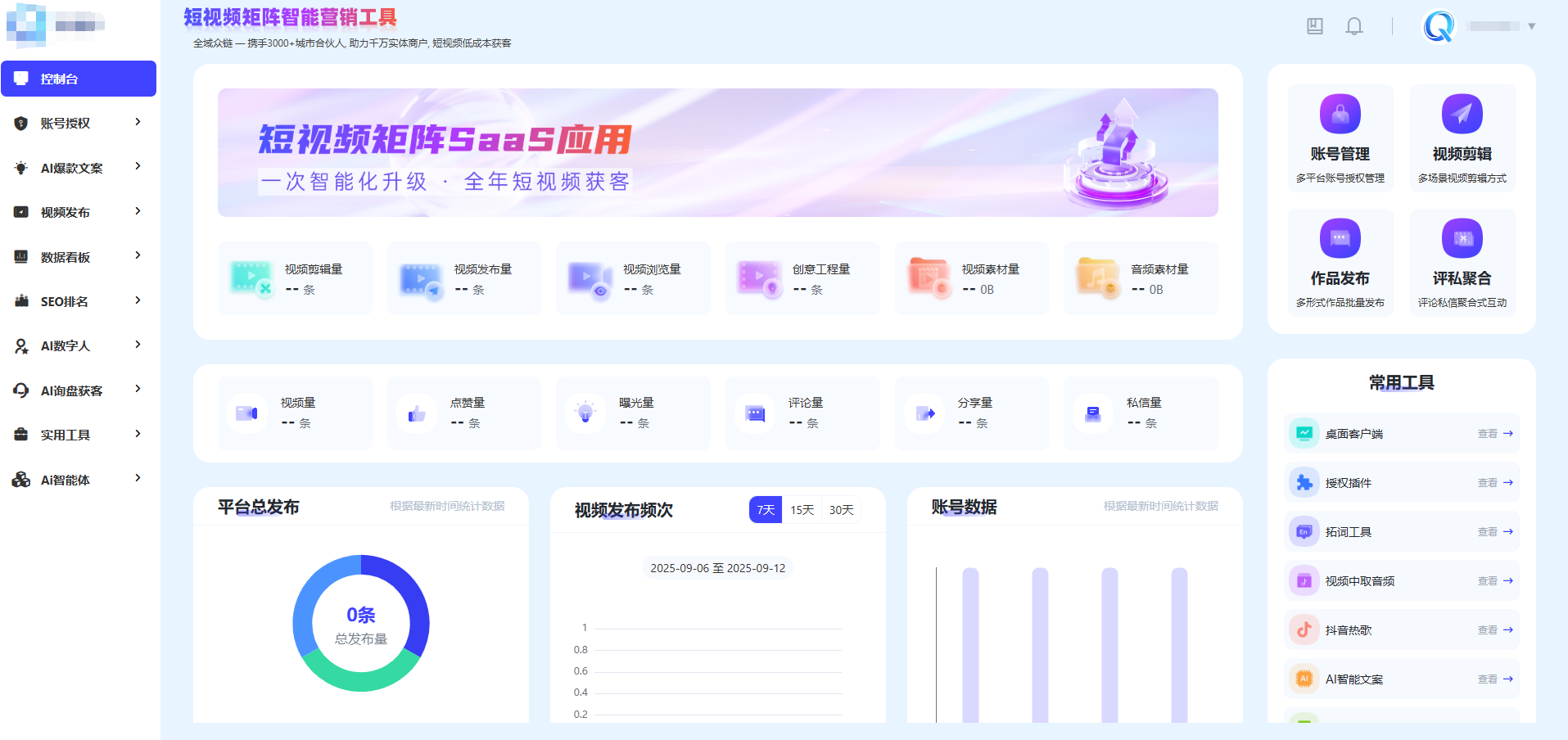Click the 曝光量 lightbulb icon

pos(585,413)
